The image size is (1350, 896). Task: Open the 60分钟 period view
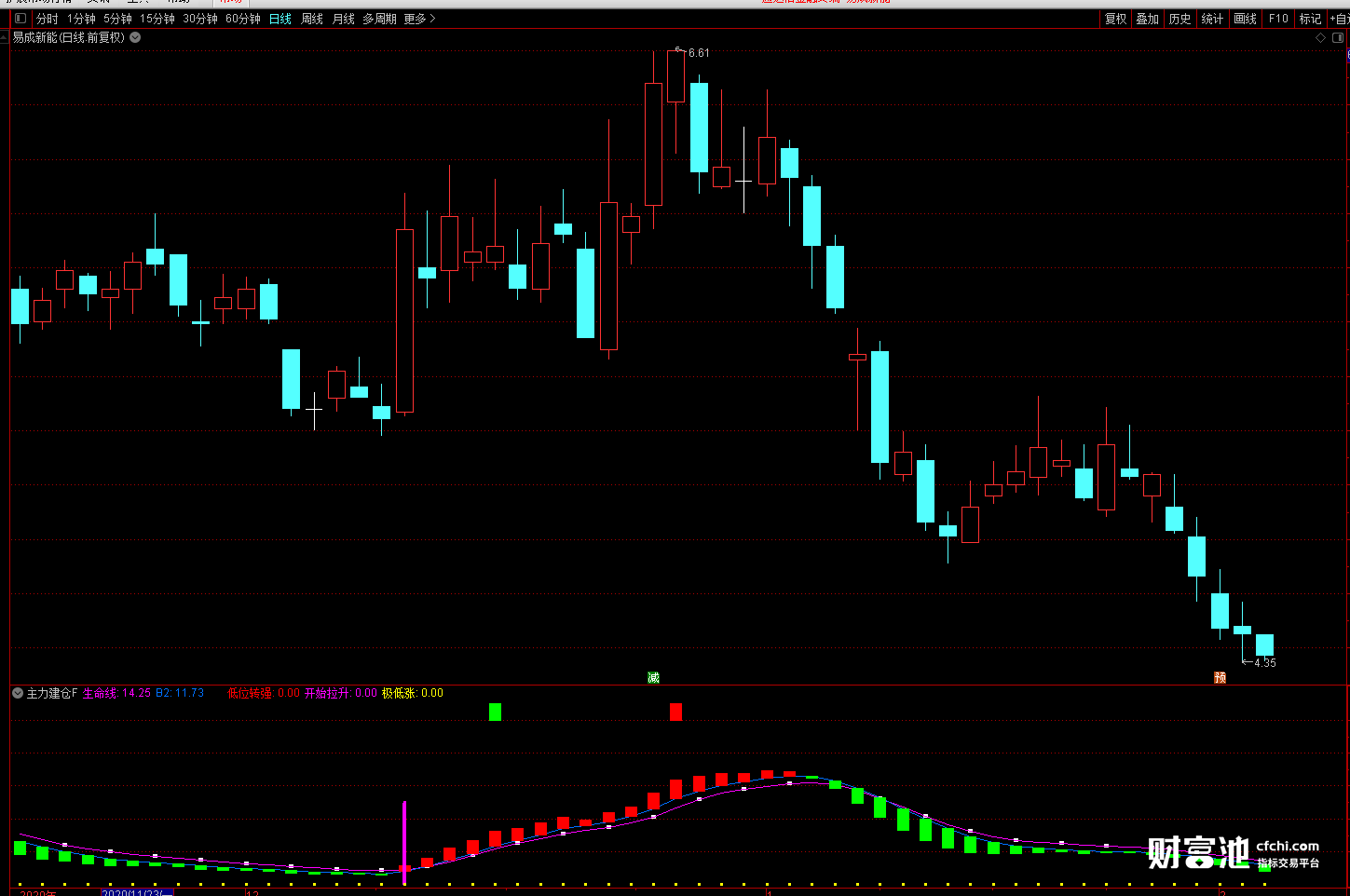[x=243, y=19]
